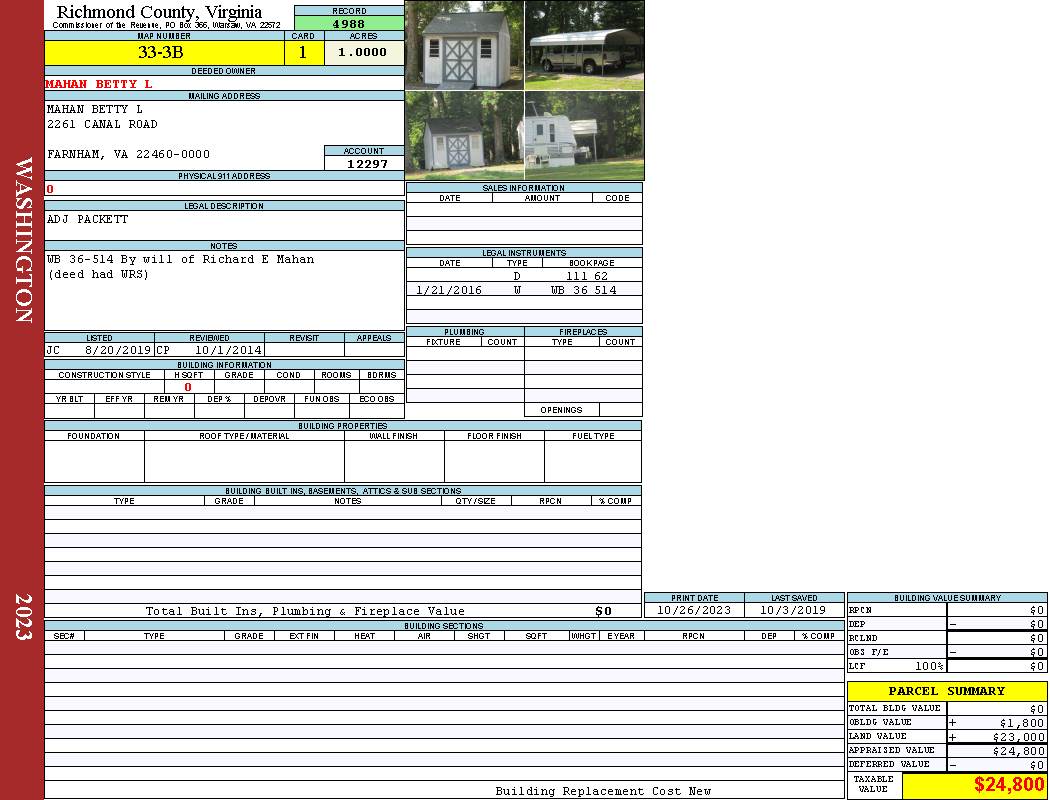Click the yellow Parcel Summary header
This screenshot has height=800, width=1050.
click(x=946, y=691)
